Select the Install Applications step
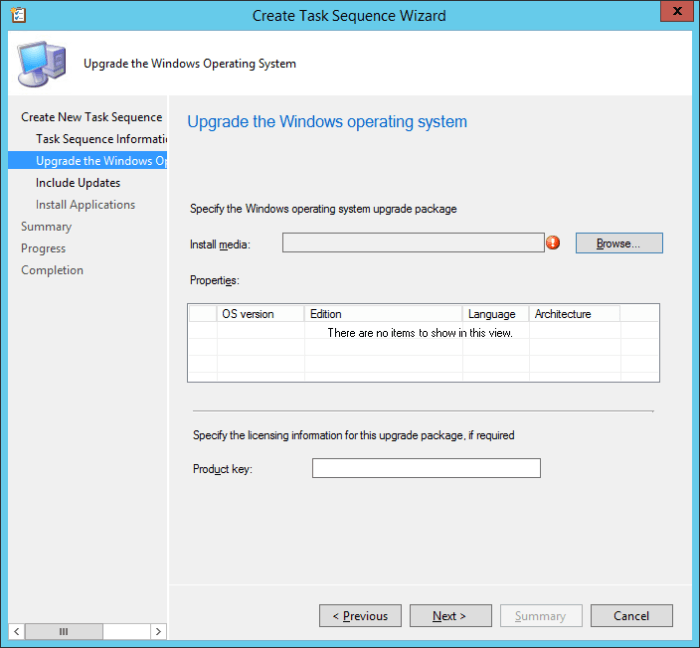The height and width of the screenshot is (648, 700). pyautogui.click(x=85, y=204)
